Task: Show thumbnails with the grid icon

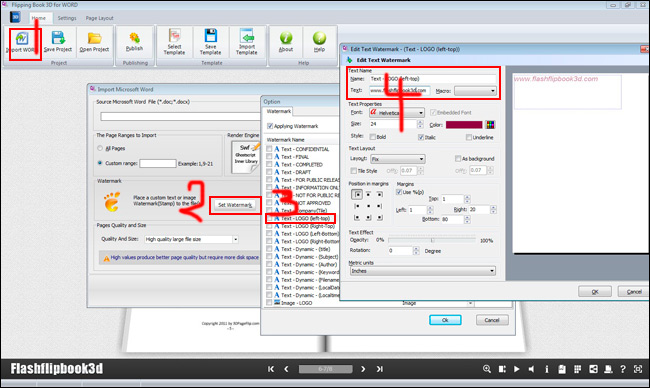Action: click(577, 369)
